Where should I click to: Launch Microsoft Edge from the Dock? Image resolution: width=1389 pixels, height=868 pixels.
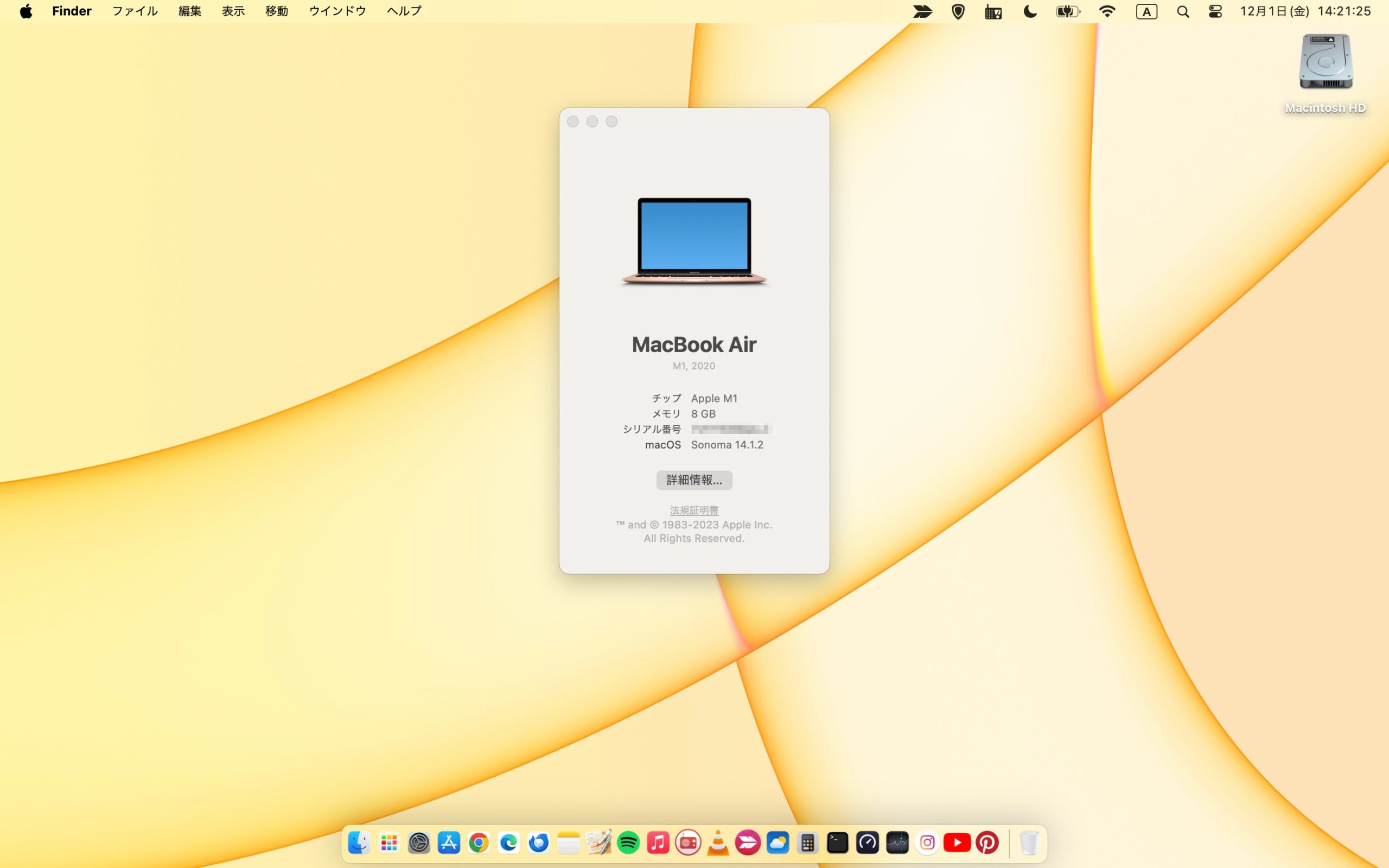508,843
